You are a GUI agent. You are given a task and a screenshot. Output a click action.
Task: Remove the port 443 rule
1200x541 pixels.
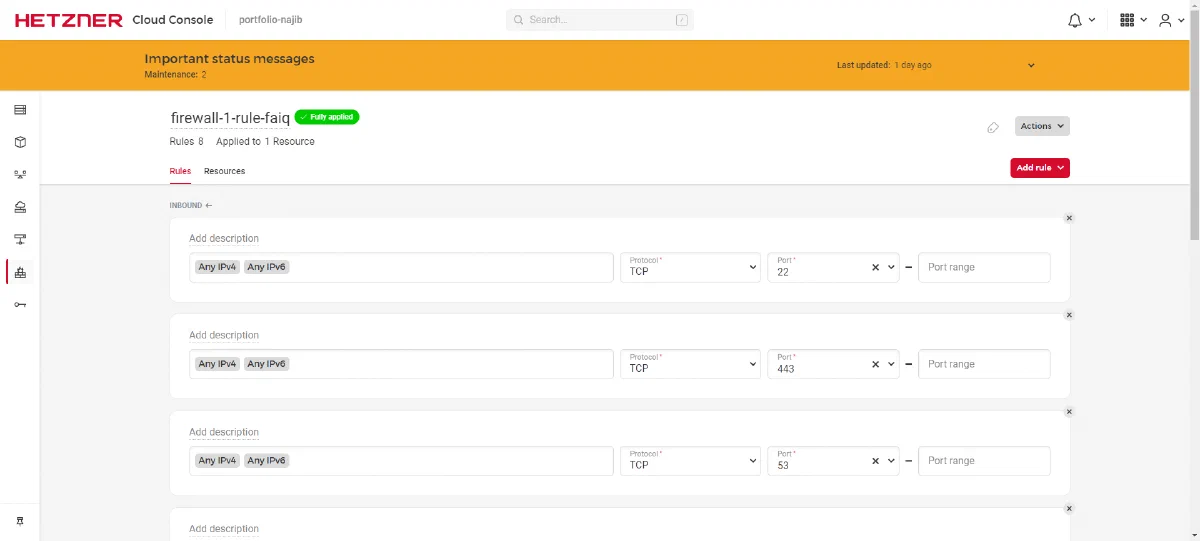[x=1069, y=315]
